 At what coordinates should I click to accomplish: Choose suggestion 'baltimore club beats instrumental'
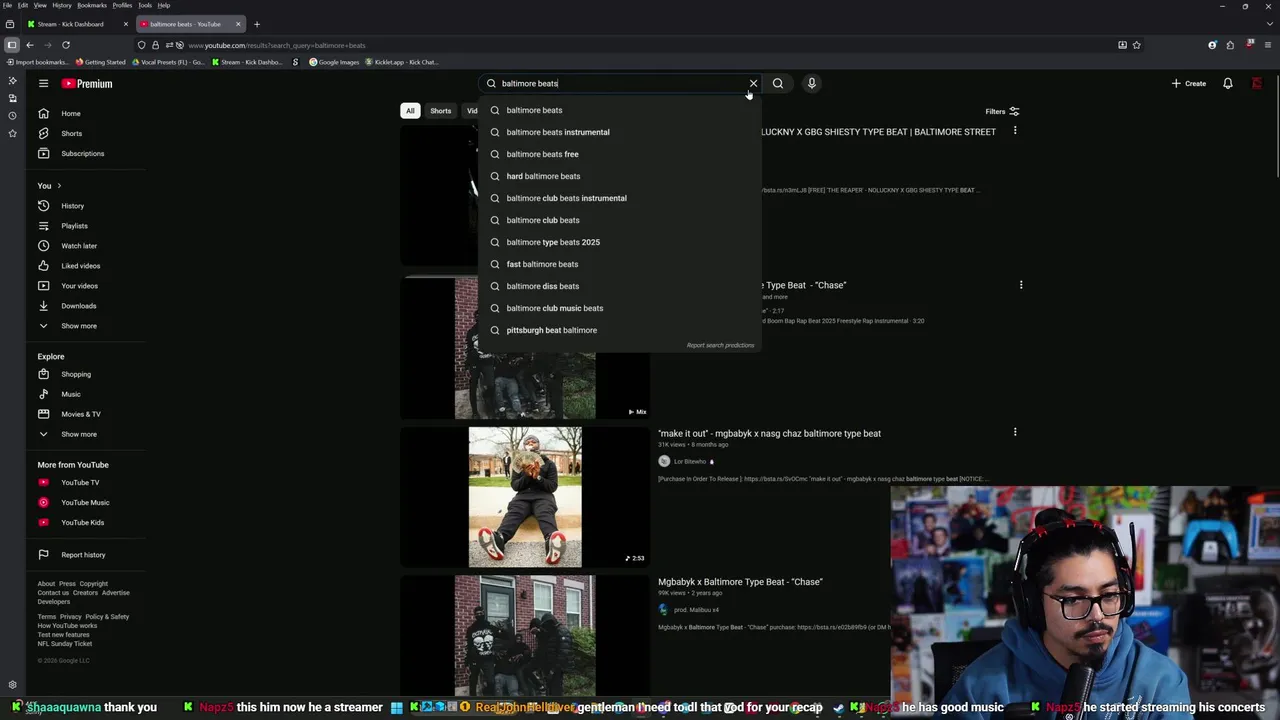coord(620,198)
